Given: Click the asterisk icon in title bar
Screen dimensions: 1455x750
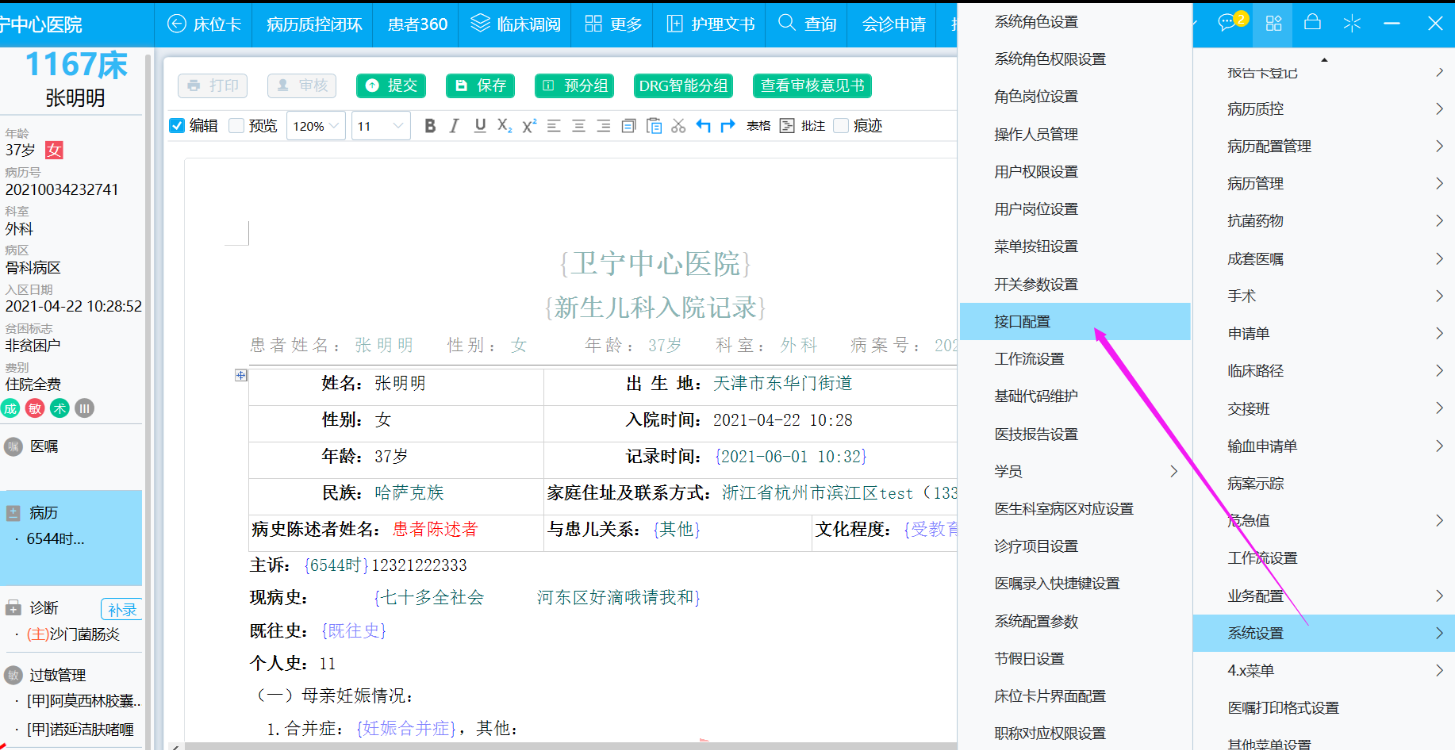Looking at the screenshot, I should (1352, 23).
